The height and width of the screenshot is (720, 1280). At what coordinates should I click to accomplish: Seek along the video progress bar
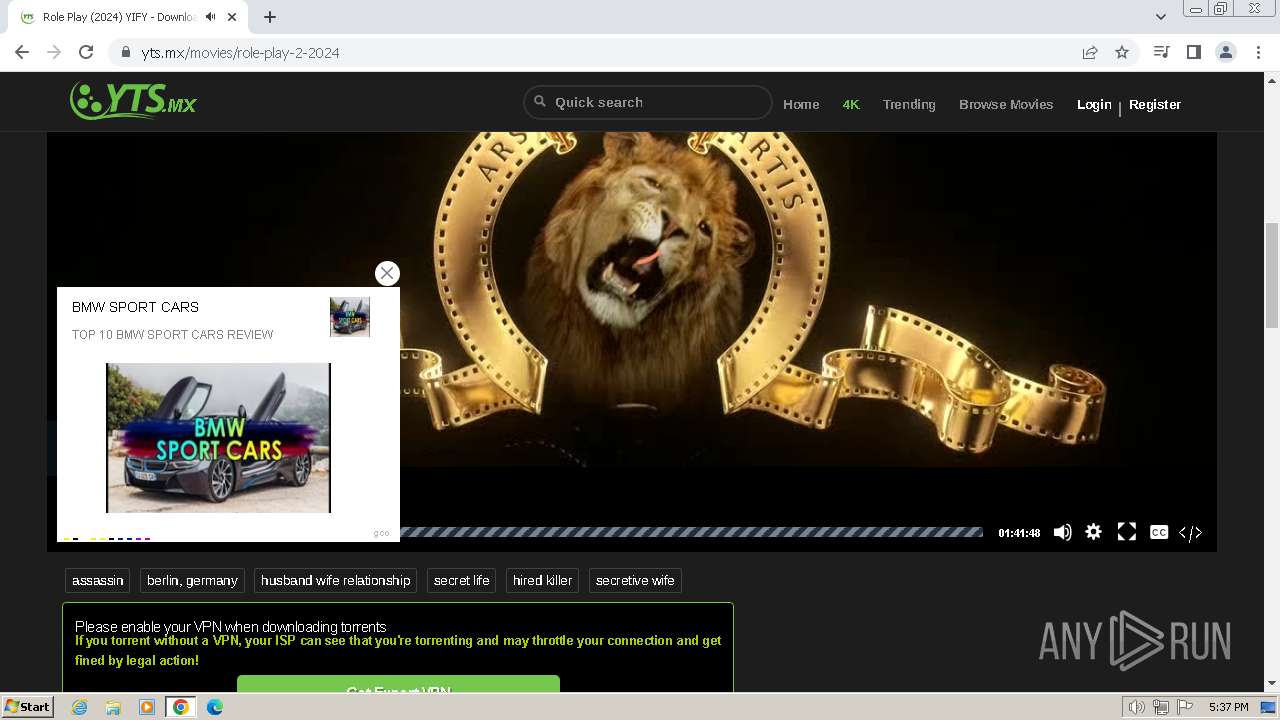pos(691,533)
